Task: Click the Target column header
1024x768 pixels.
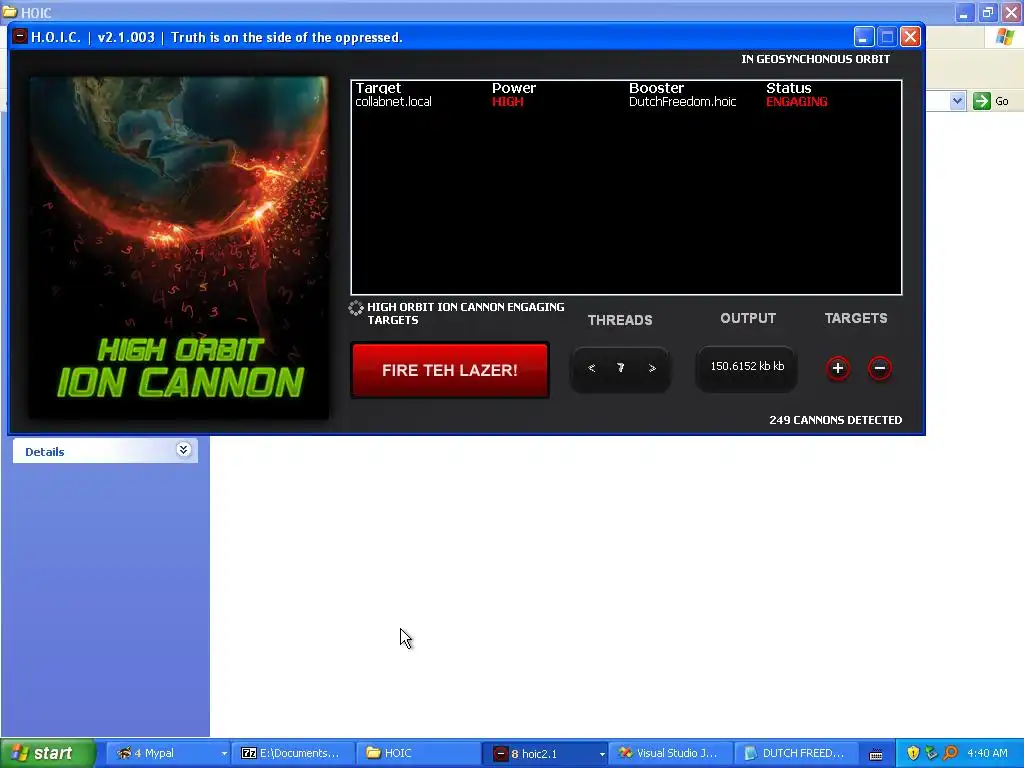Action: (x=378, y=88)
